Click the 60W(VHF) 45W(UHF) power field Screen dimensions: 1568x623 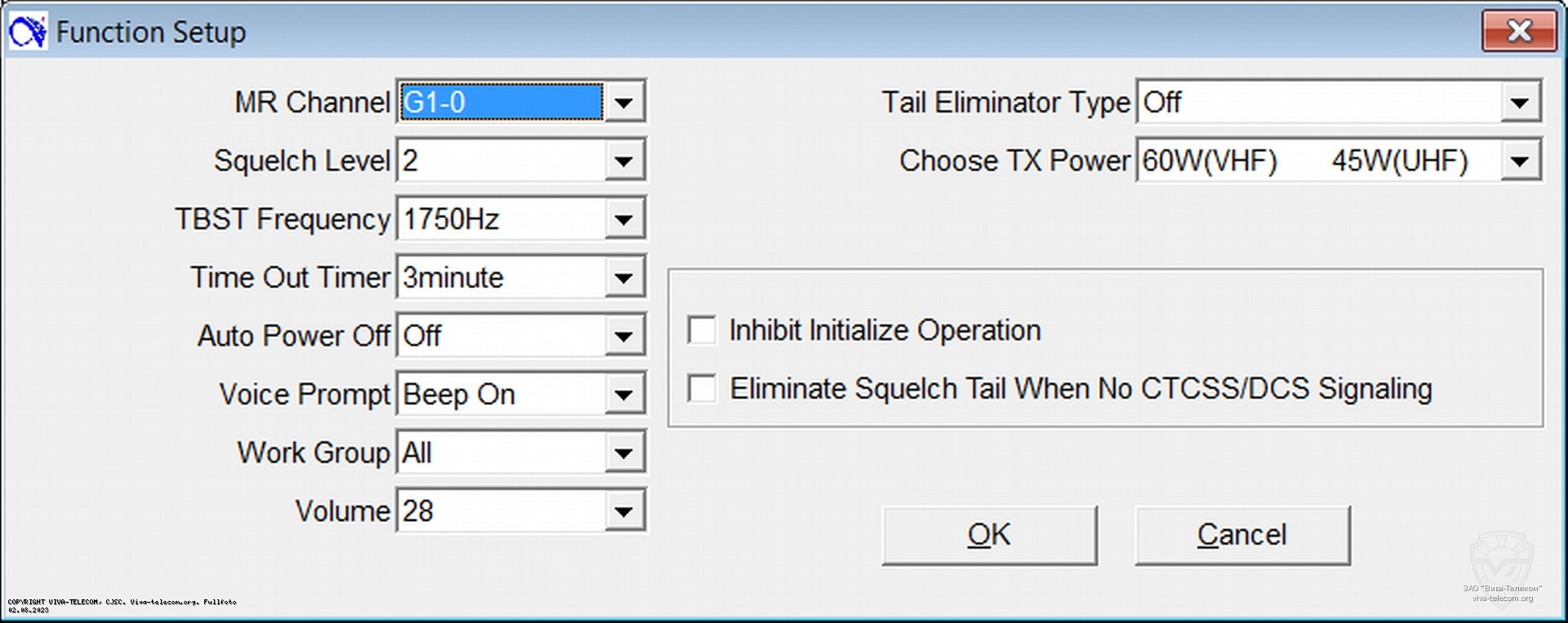1318,161
